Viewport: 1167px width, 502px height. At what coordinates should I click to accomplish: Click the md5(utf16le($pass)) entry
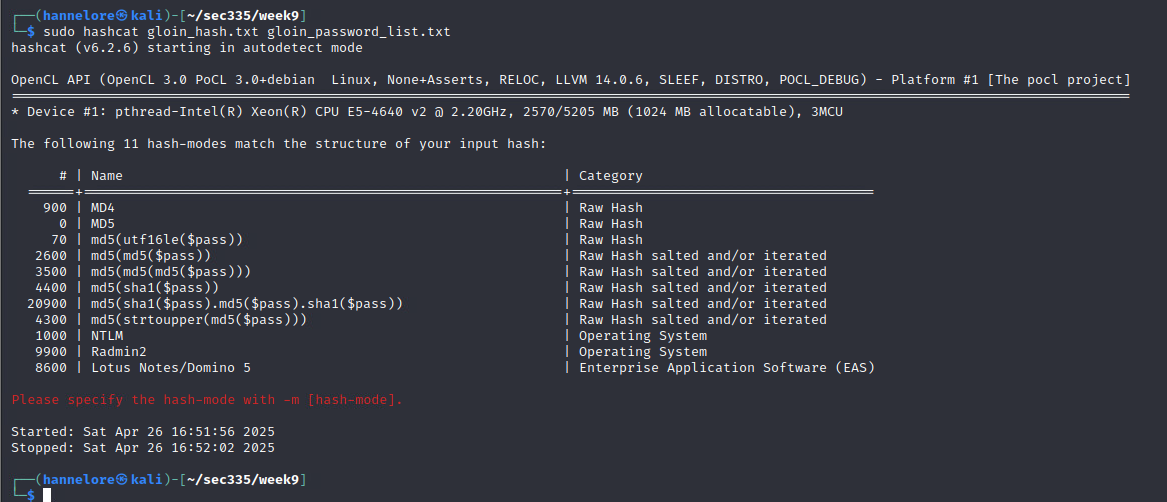[167, 240]
